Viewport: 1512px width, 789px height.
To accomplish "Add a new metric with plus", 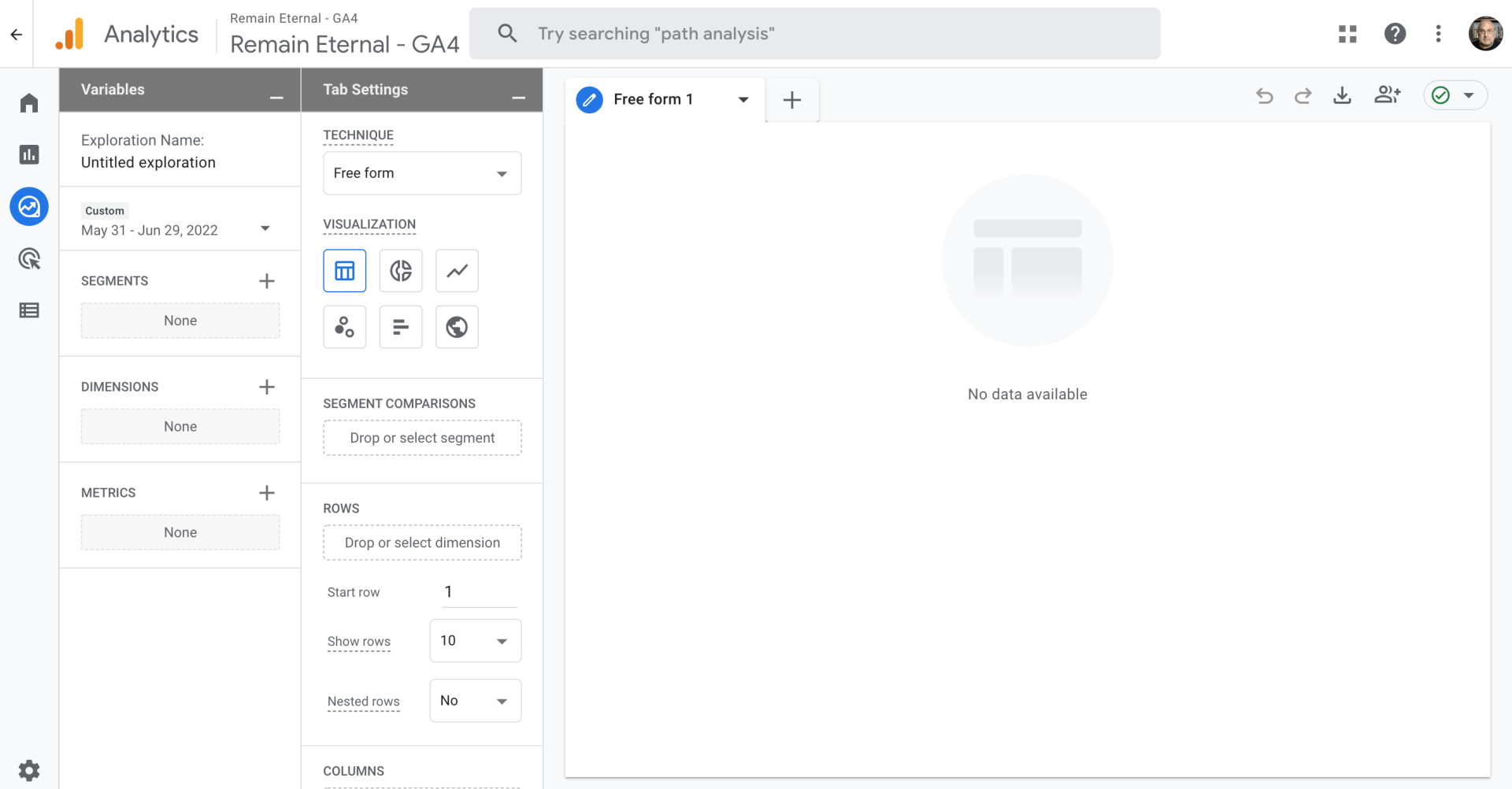I will [x=267, y=493].
